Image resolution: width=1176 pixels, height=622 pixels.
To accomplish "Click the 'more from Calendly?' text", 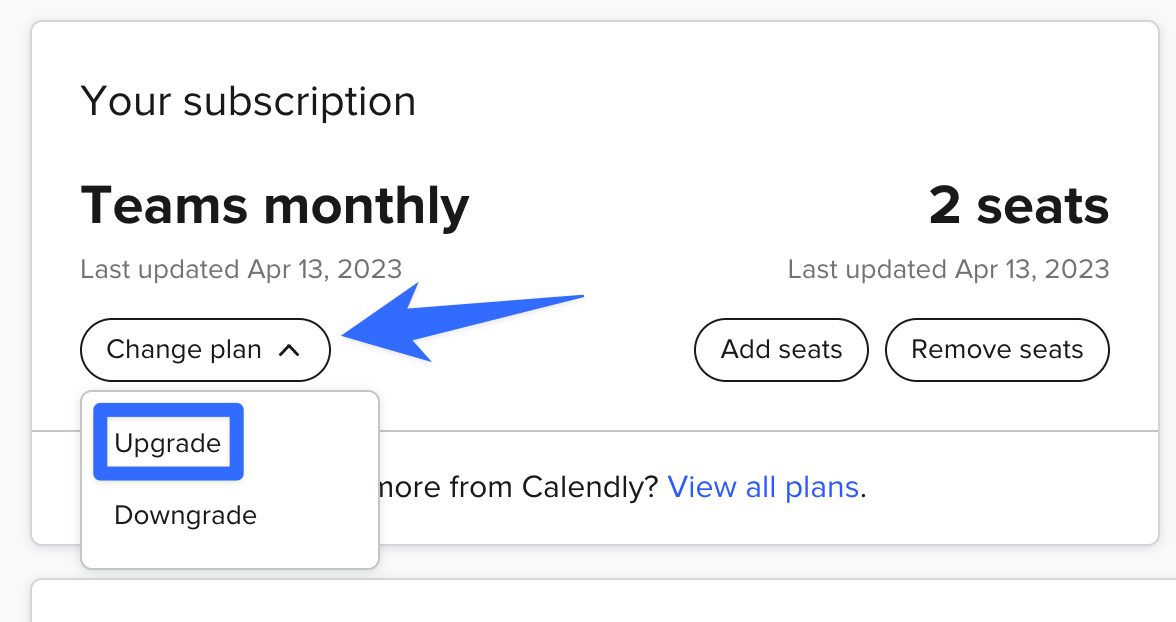I will click(x=511, y=487).
